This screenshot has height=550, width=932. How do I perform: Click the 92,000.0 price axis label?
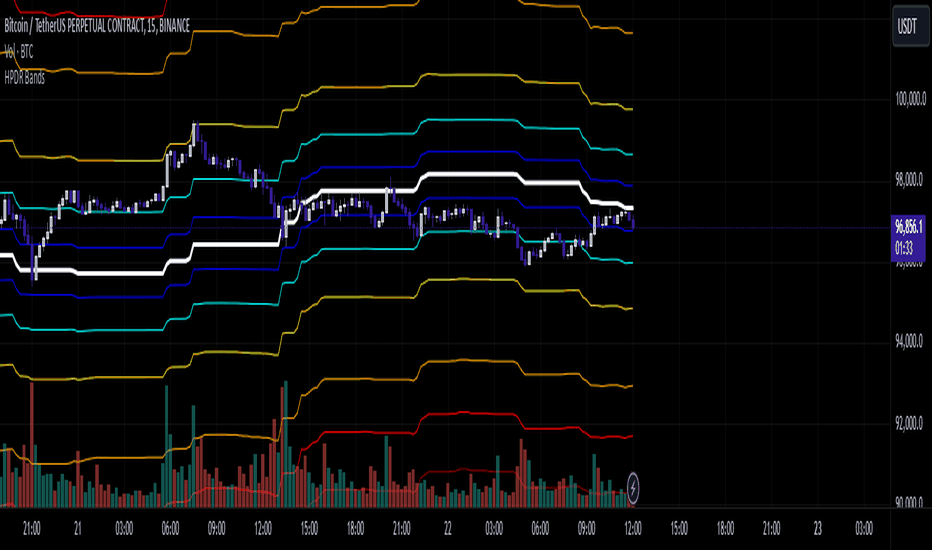click(x=909, y=423)
